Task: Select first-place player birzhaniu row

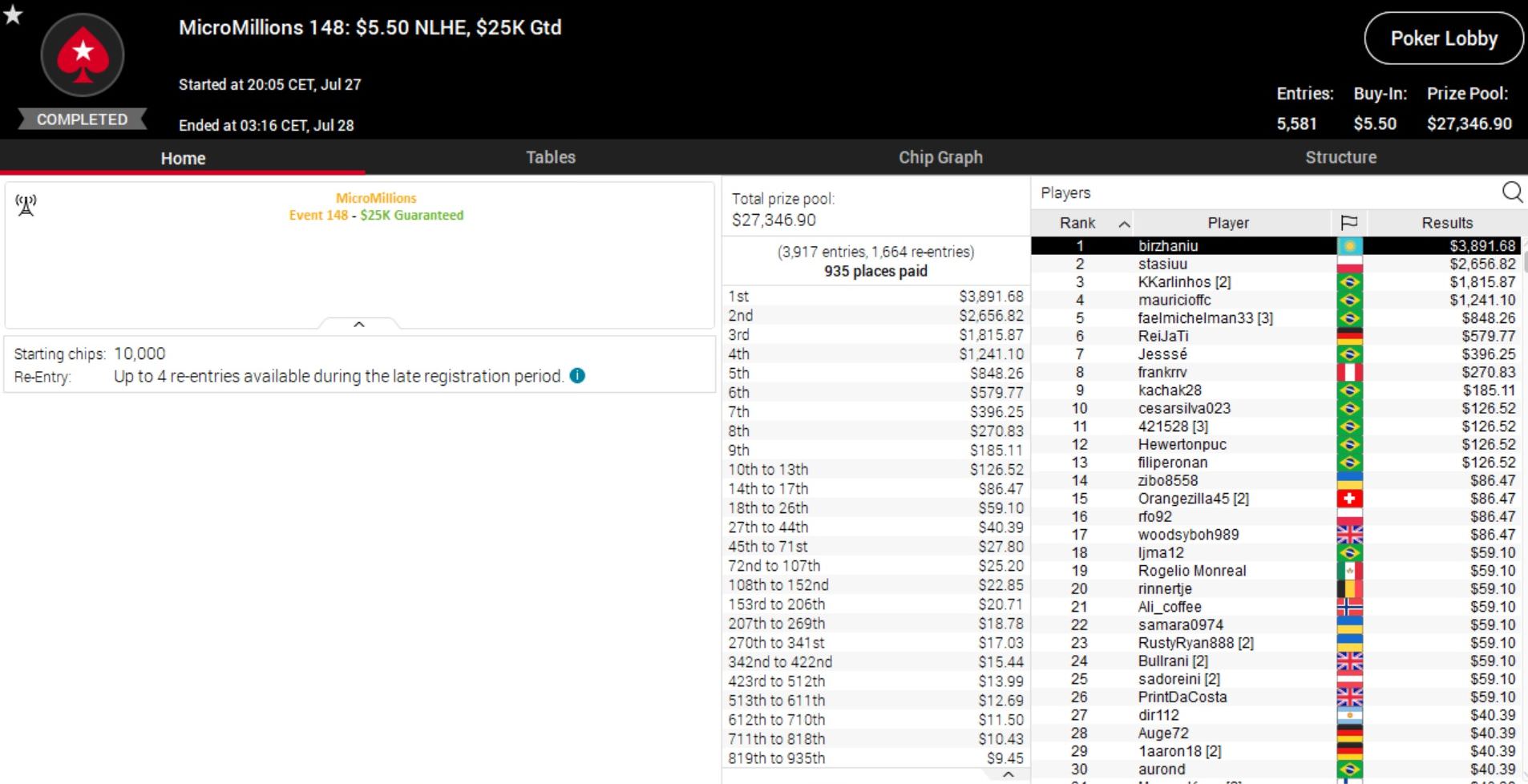Action: point(1275,246)
